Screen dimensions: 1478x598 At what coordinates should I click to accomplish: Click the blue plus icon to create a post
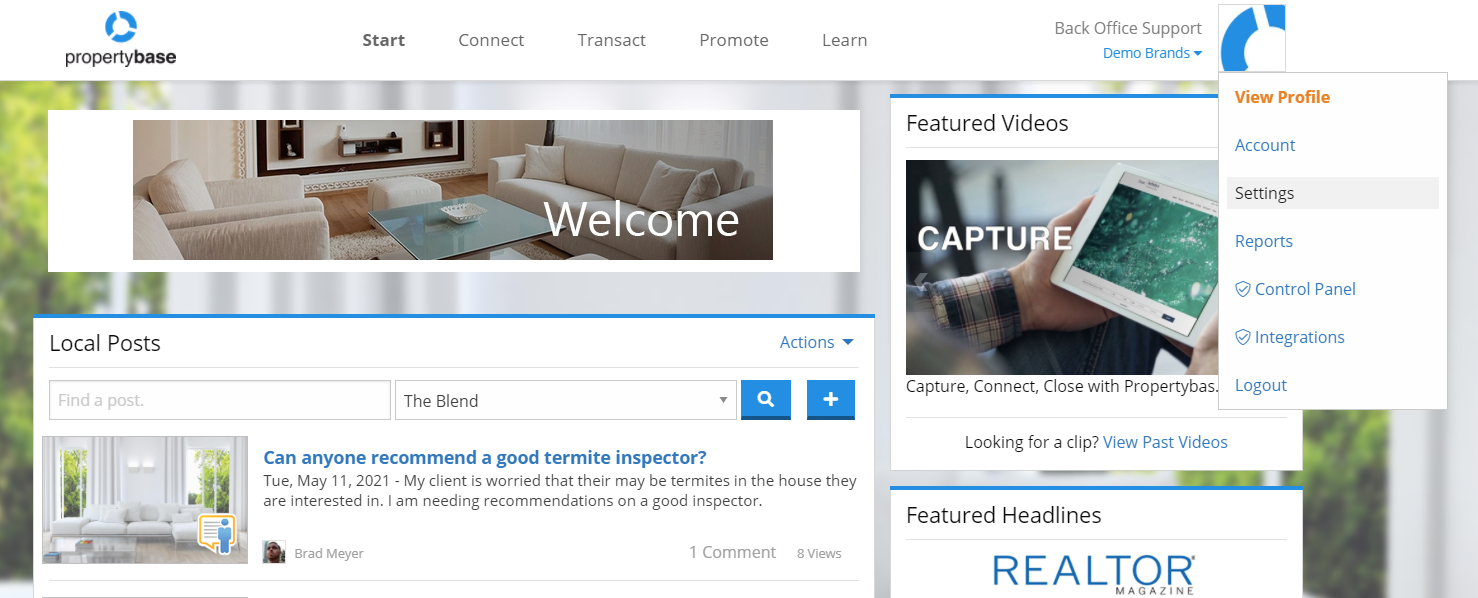pyautogui.click(x=830, y=399)
